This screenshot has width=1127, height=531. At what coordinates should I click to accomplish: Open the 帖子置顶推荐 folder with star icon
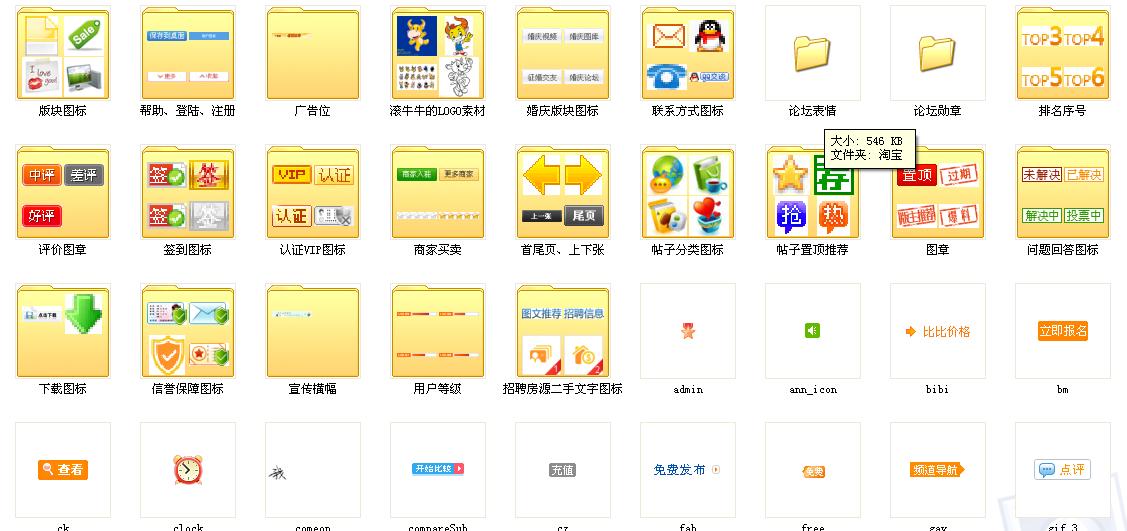pos(813,192)
